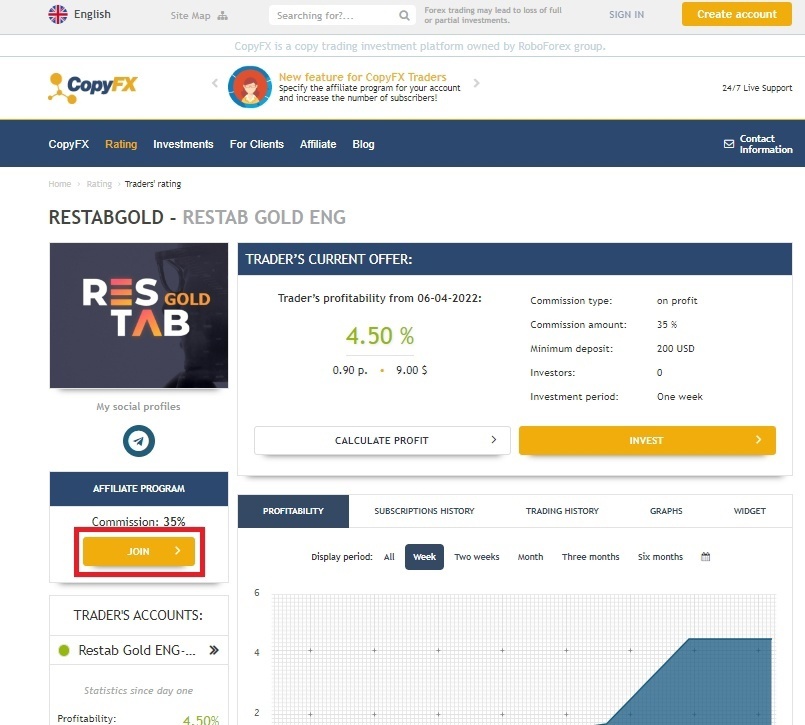Click the UK flag language icon

pos(58,14)
